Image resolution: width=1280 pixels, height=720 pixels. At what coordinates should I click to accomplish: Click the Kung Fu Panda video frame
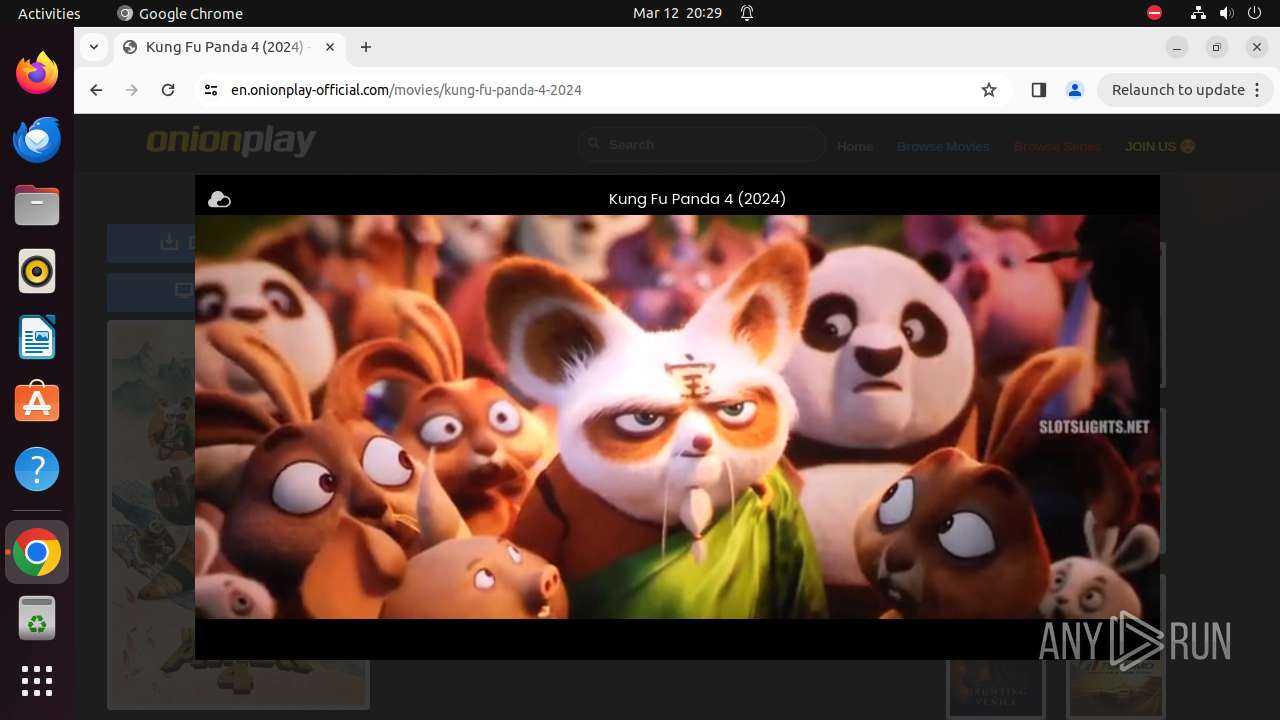(x=677, y=417)
